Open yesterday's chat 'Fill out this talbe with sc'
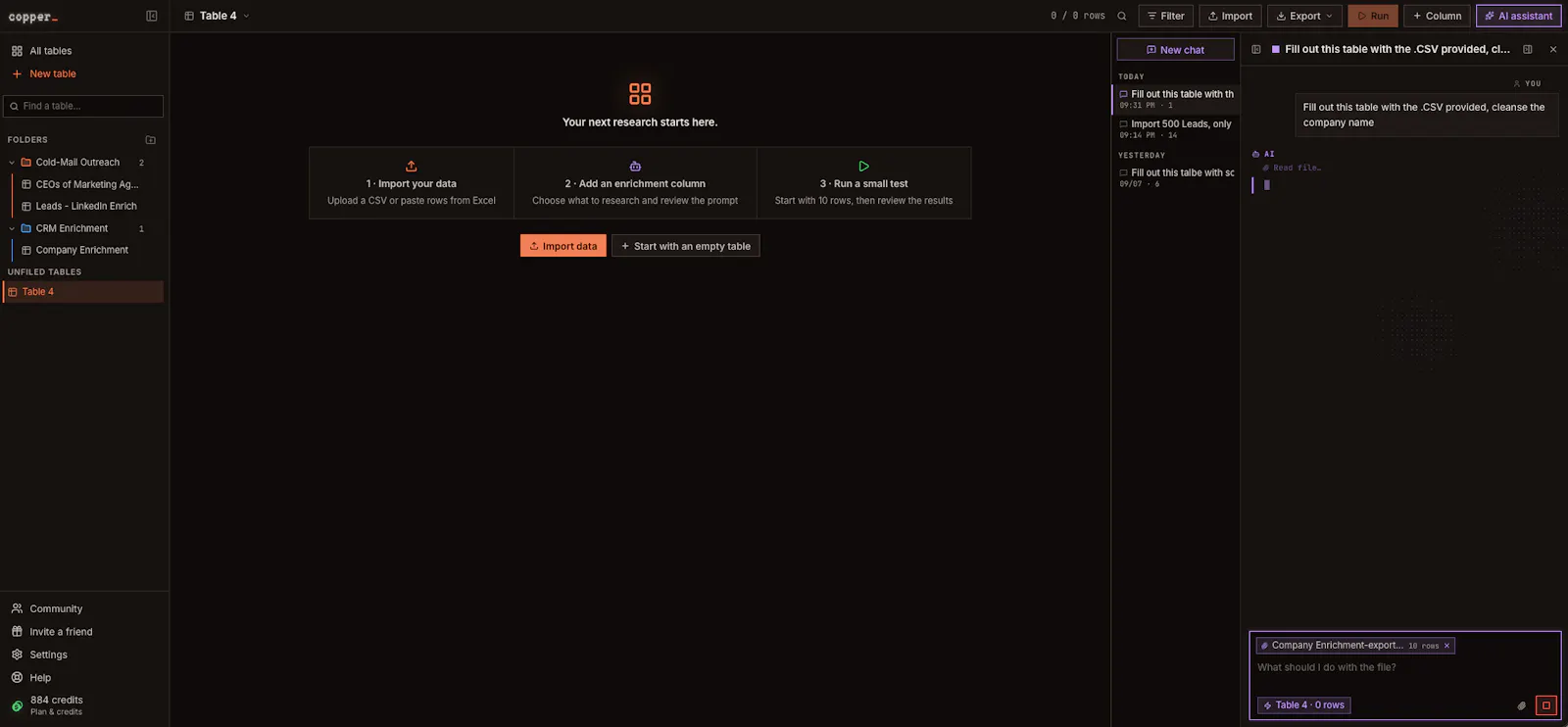 pyautogui.click(x=1176, y=177)
